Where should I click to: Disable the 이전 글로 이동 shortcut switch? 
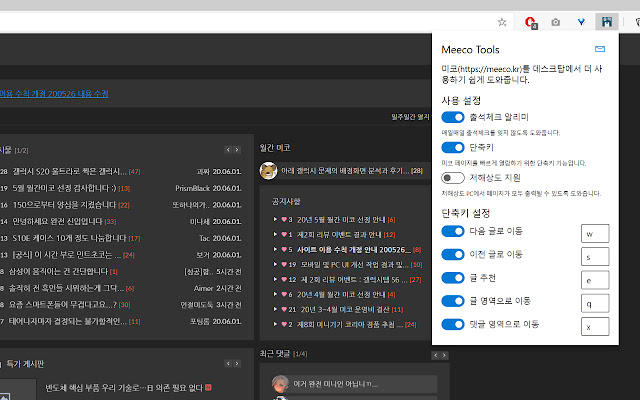coord(453,254)
